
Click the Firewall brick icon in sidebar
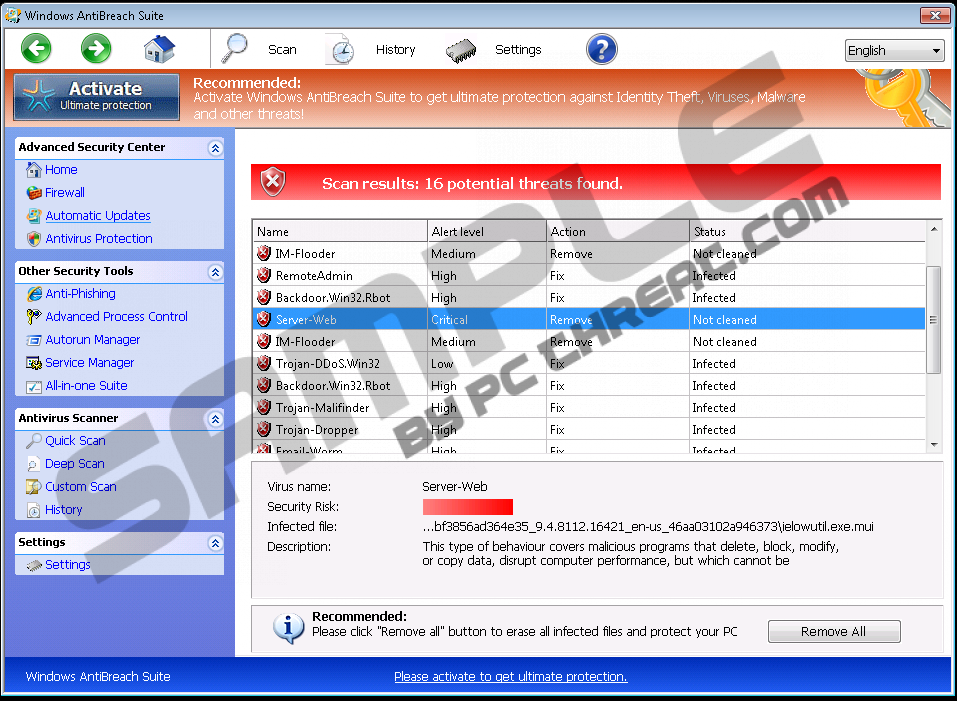point(34,193)
